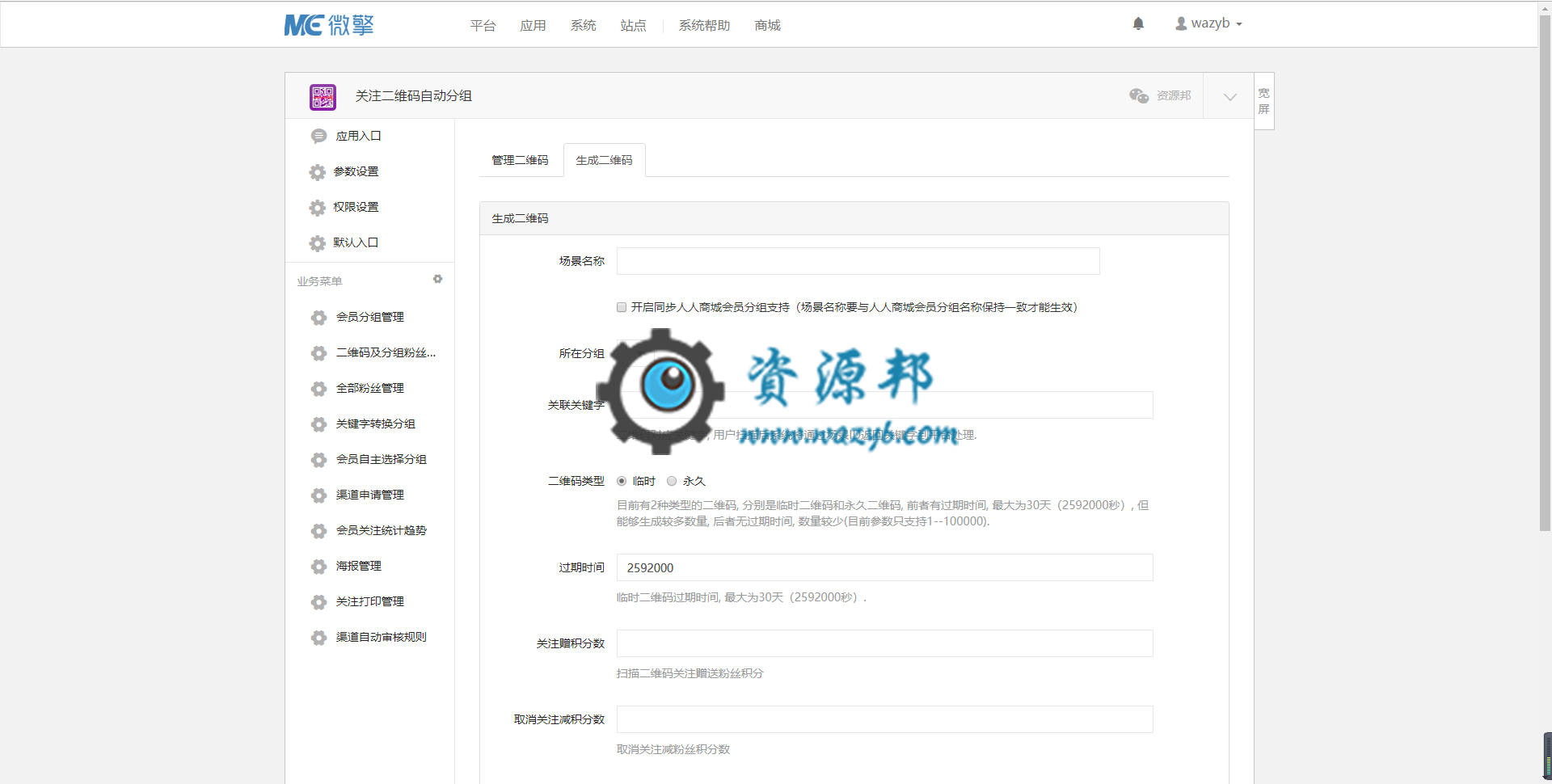1552x784 pixels.
Task: Toggle the 宽屏 wide-screen button
Action: click(x=1263, y=101)
